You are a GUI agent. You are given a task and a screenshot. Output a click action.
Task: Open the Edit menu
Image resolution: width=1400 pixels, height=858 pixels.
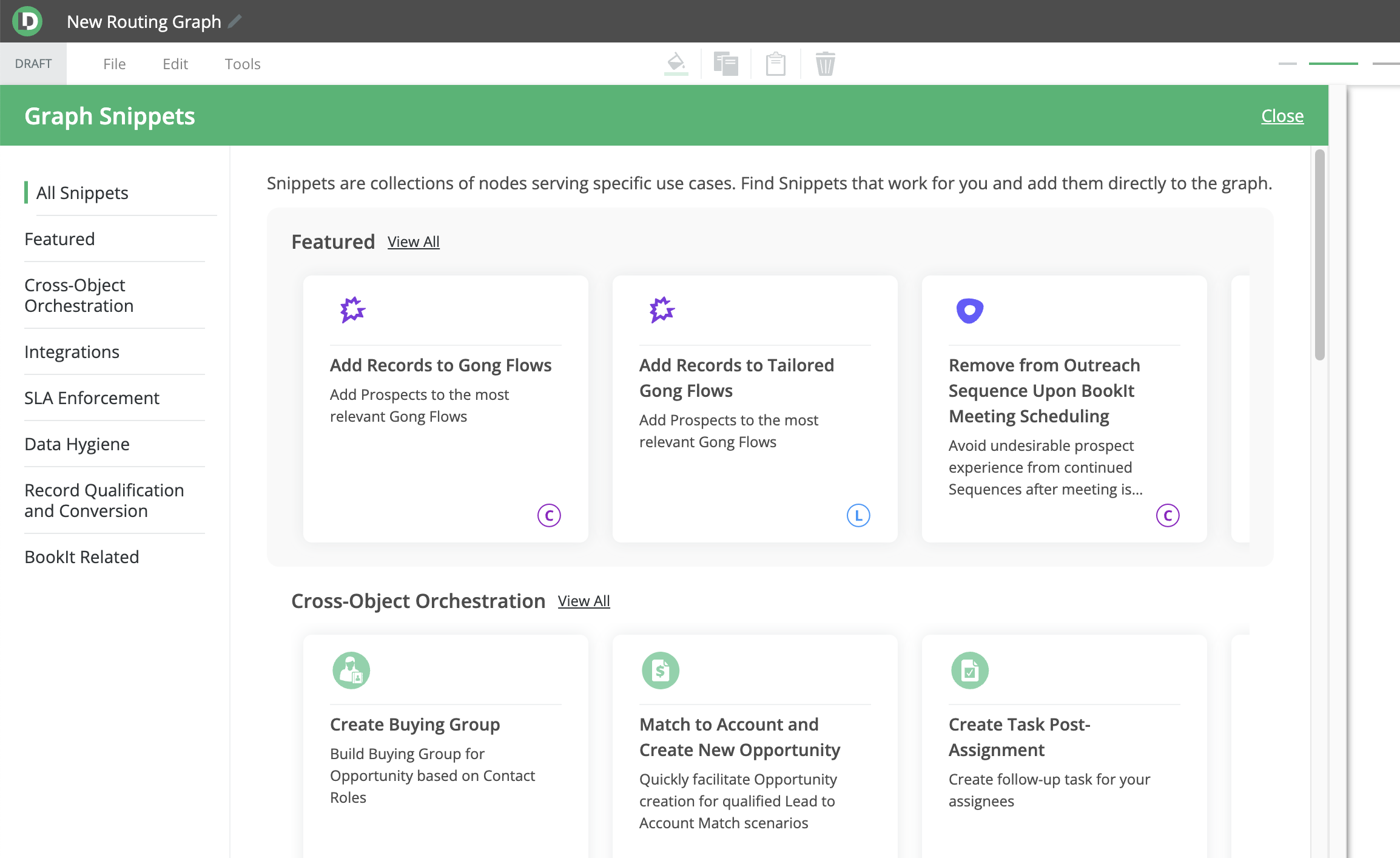click(175, 64)
